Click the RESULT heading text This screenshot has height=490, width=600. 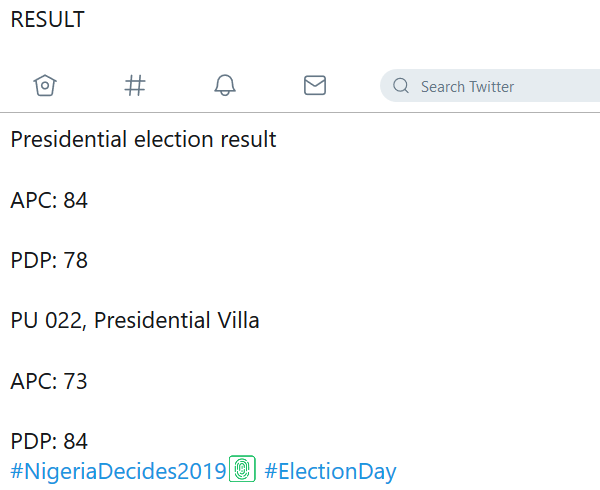(x=48, y=20)
